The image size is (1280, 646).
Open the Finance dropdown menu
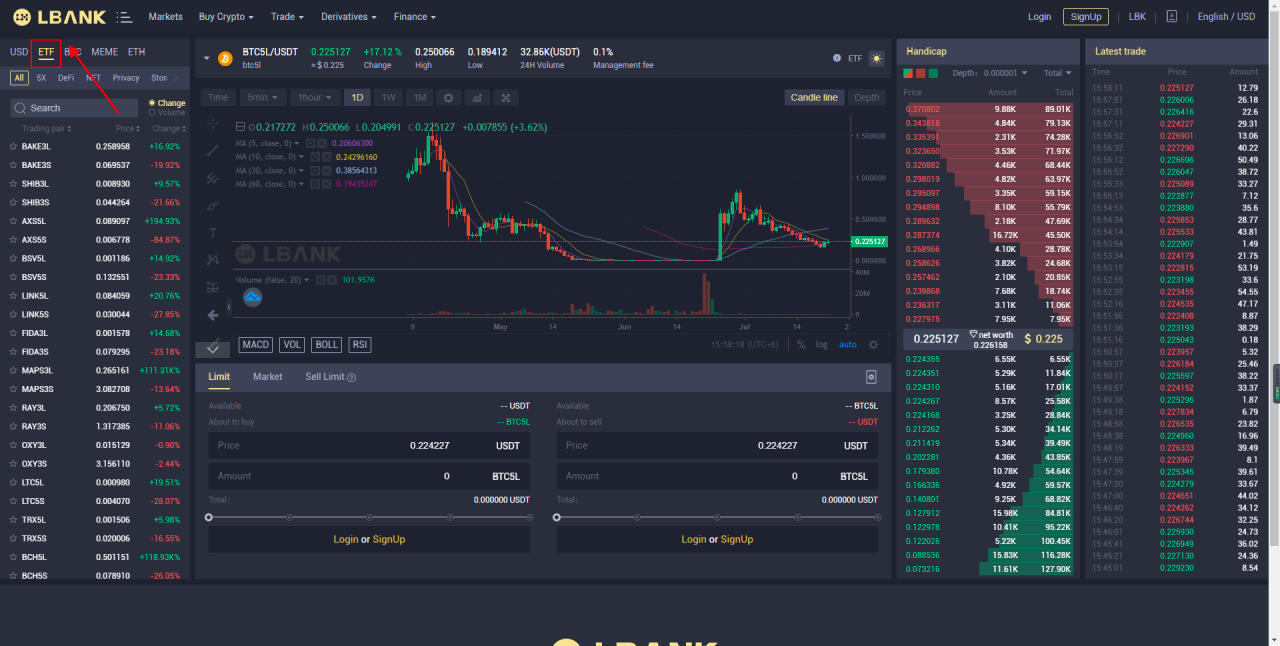coord(414,17)
